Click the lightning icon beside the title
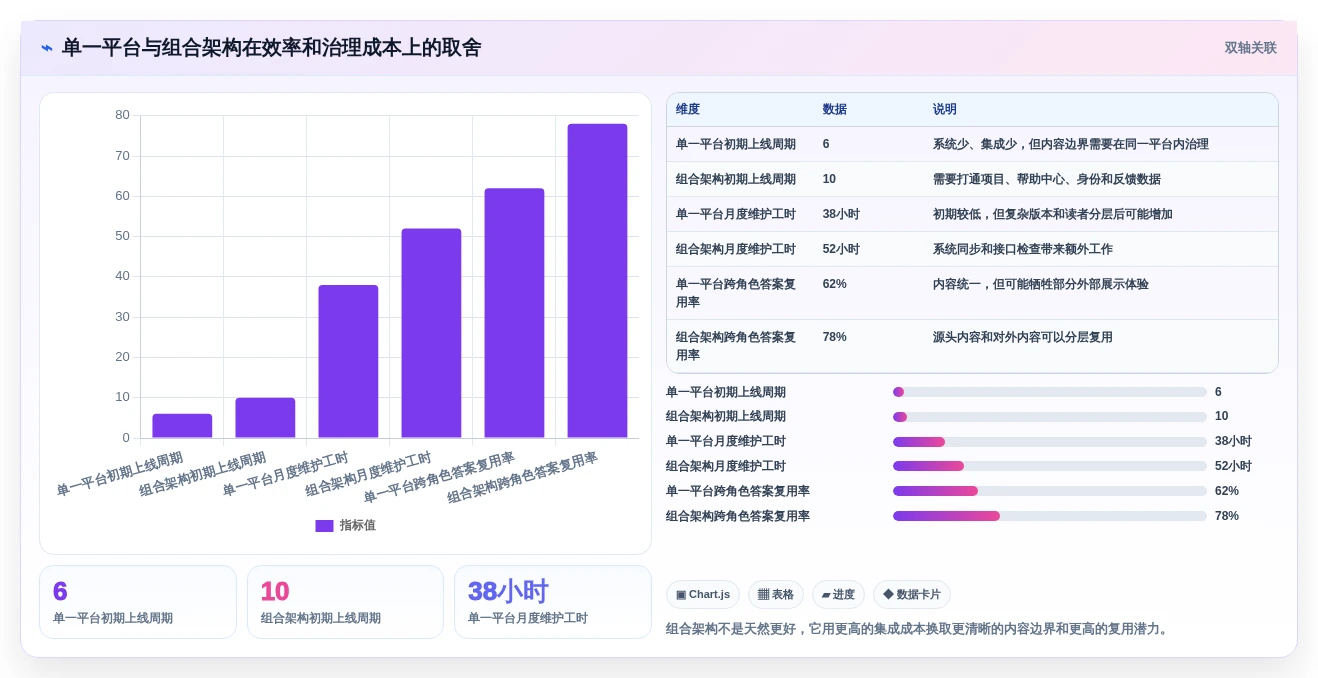The height and width of the screenshot is (678, 1318). pos(47,48)
